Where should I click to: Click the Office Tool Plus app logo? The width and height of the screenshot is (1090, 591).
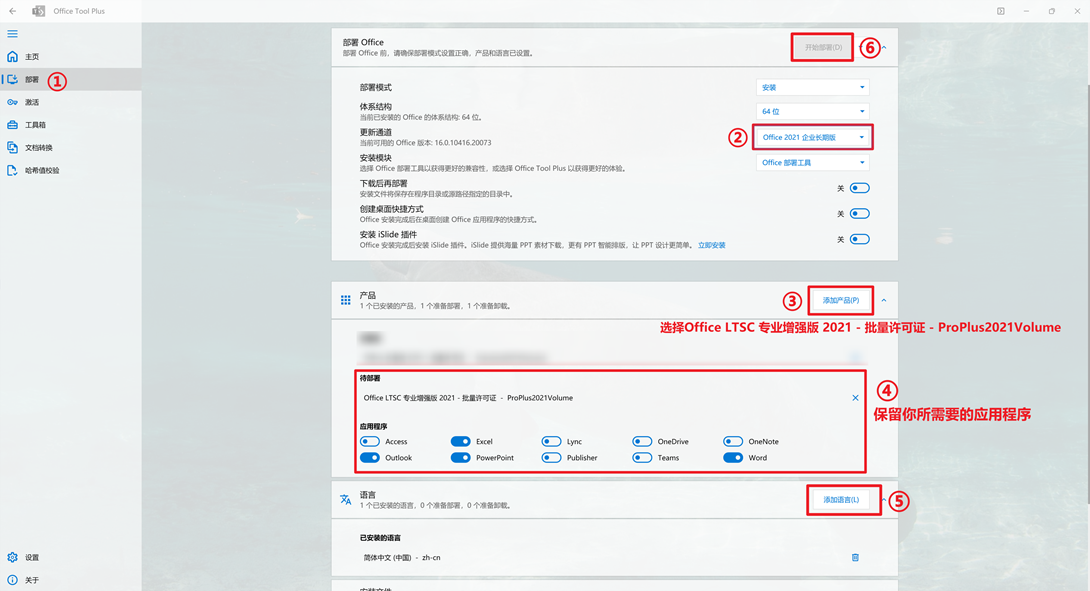(39, 11)
